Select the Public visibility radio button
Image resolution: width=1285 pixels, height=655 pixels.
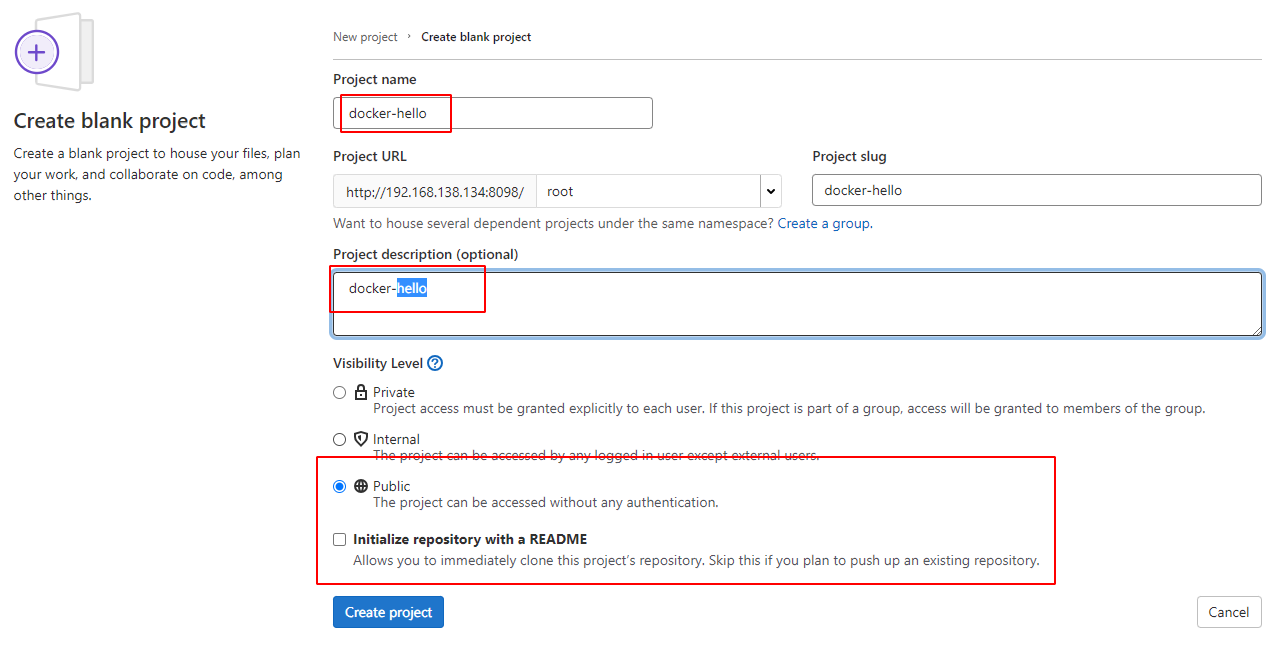click(x=340, y=486)
